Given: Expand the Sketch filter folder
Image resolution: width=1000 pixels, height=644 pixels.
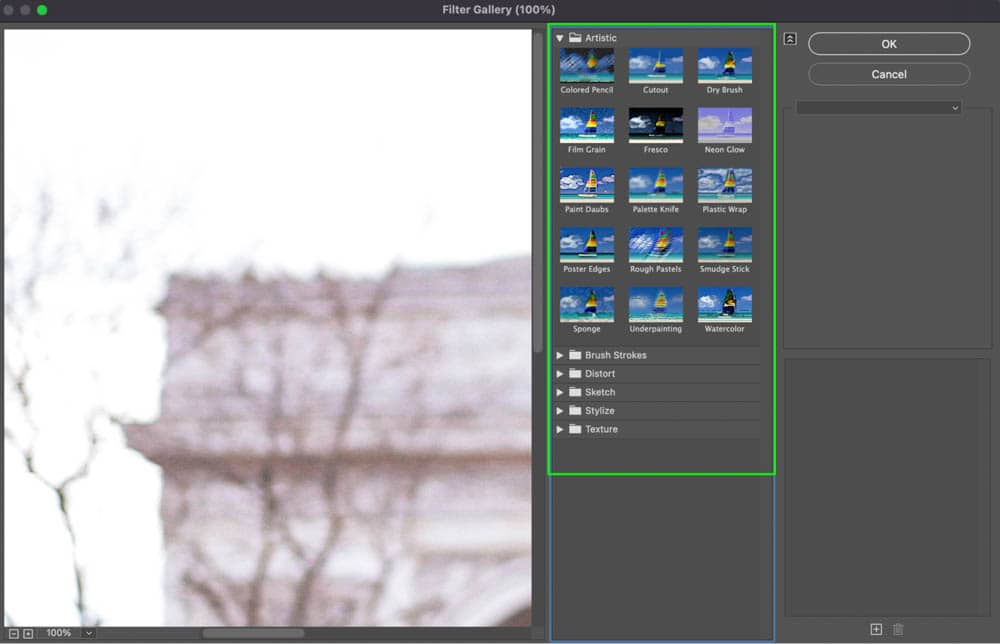Looking at the screenshot, I should point(559,392).
